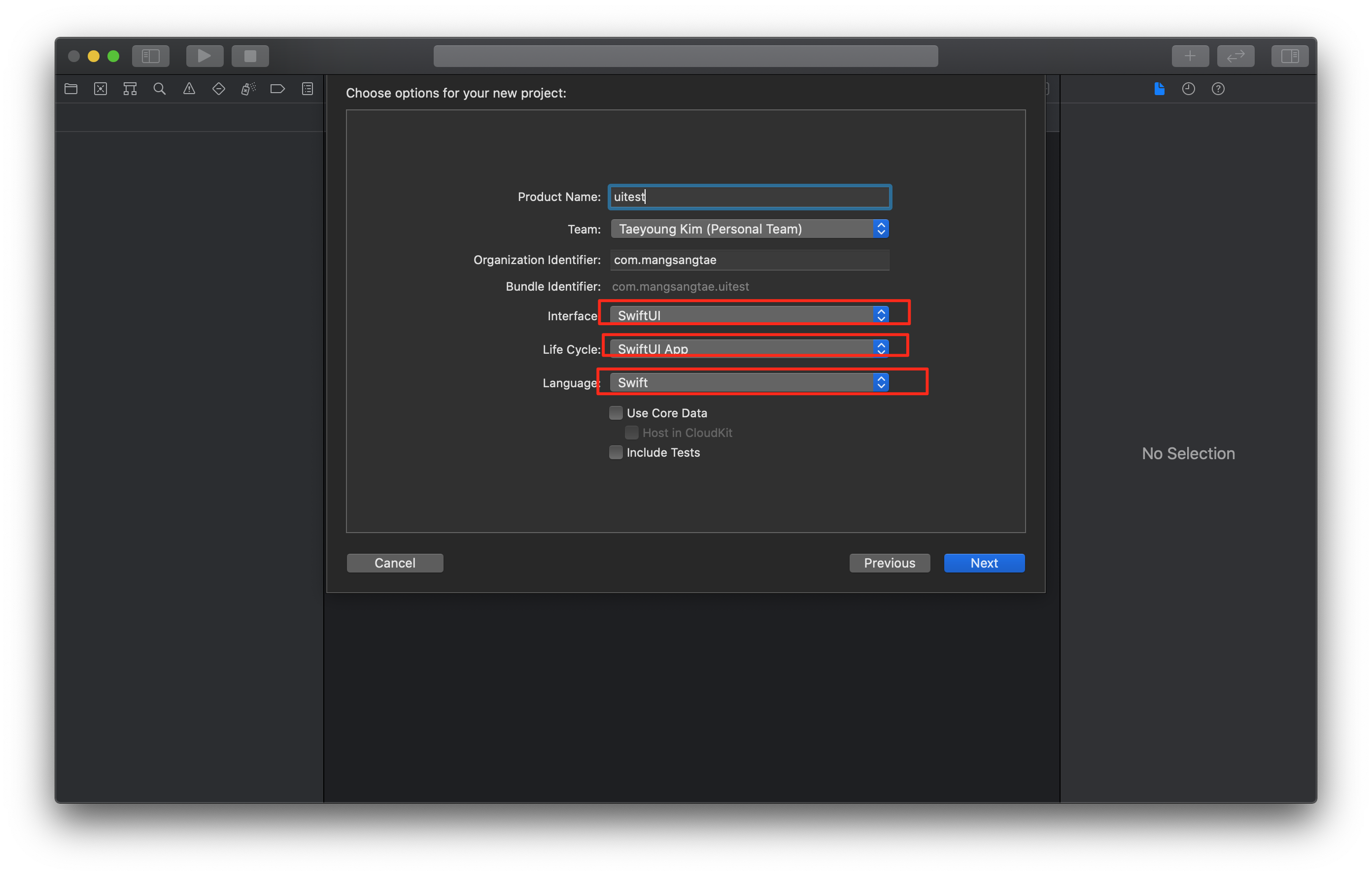The image size is (1372, 876).
Task: Switch to the Quick Help inspector
Action: pos(1218,89)
